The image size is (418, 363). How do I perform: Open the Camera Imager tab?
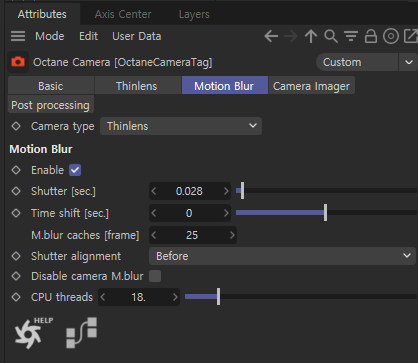click(x=311, y=86)
